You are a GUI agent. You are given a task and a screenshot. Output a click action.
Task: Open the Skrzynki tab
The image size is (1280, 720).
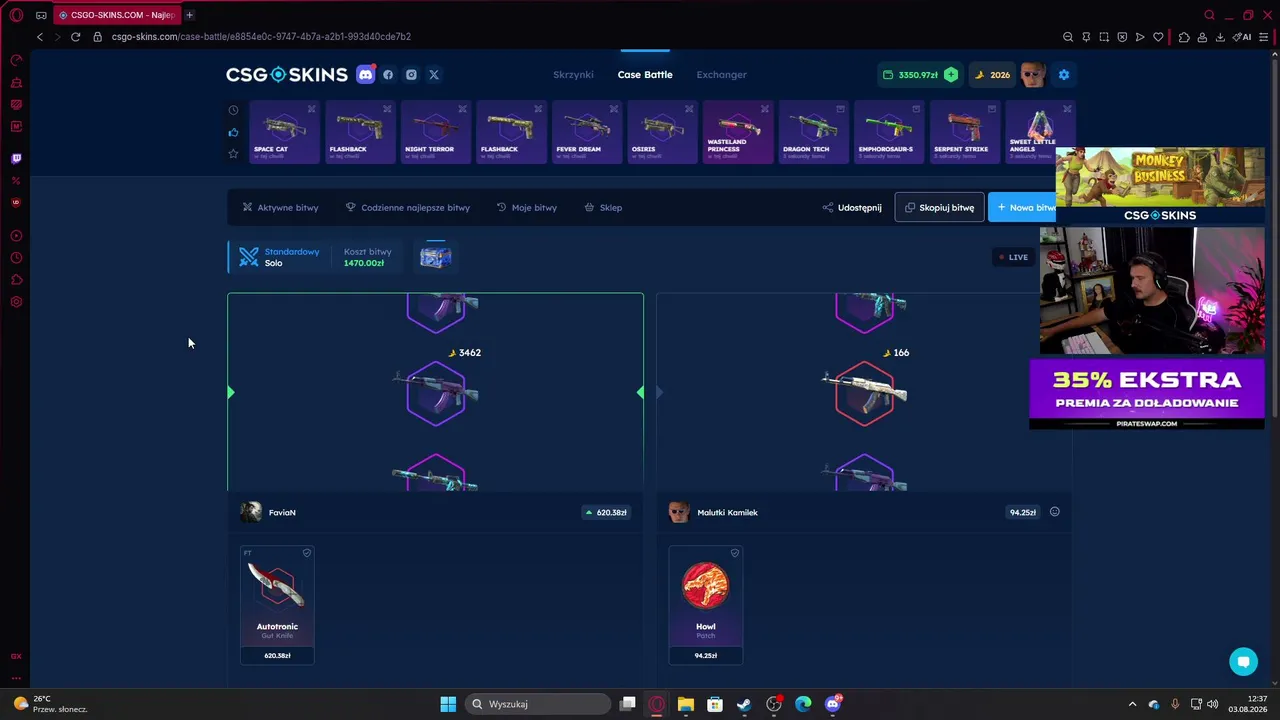tap(573, 74)
